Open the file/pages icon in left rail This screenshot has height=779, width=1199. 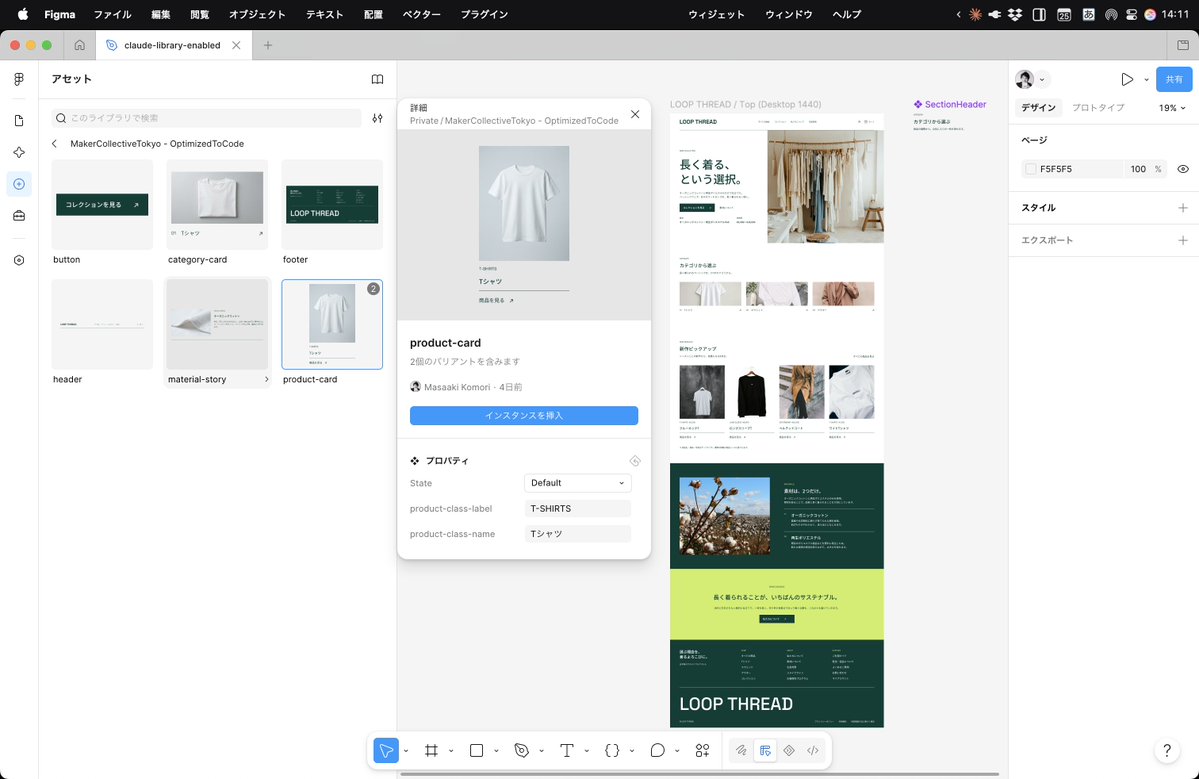click(19, 121)
